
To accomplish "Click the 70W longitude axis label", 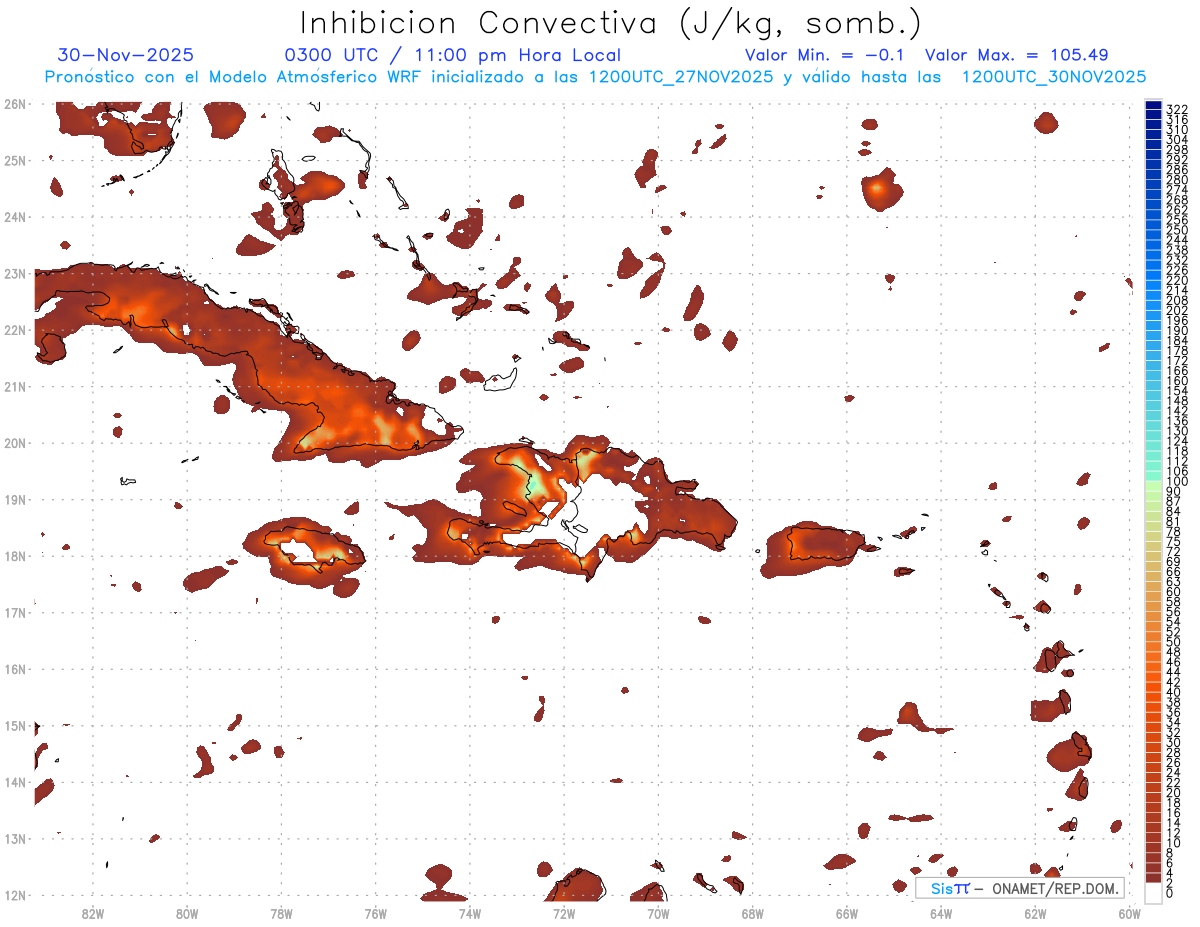I will coord(658,913).
